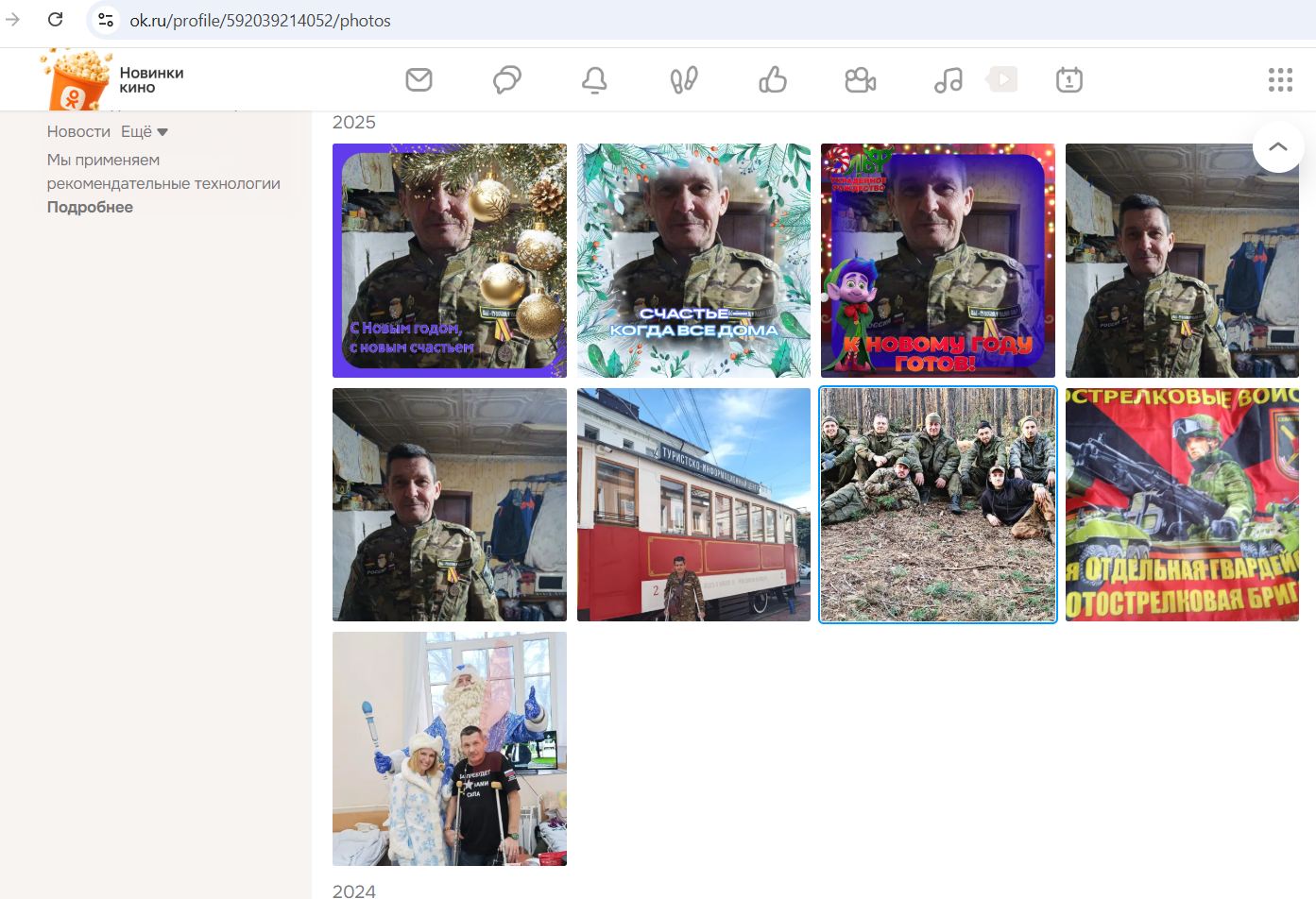
Task: Open the calendar Moments icon
Action: [1069, 80]
